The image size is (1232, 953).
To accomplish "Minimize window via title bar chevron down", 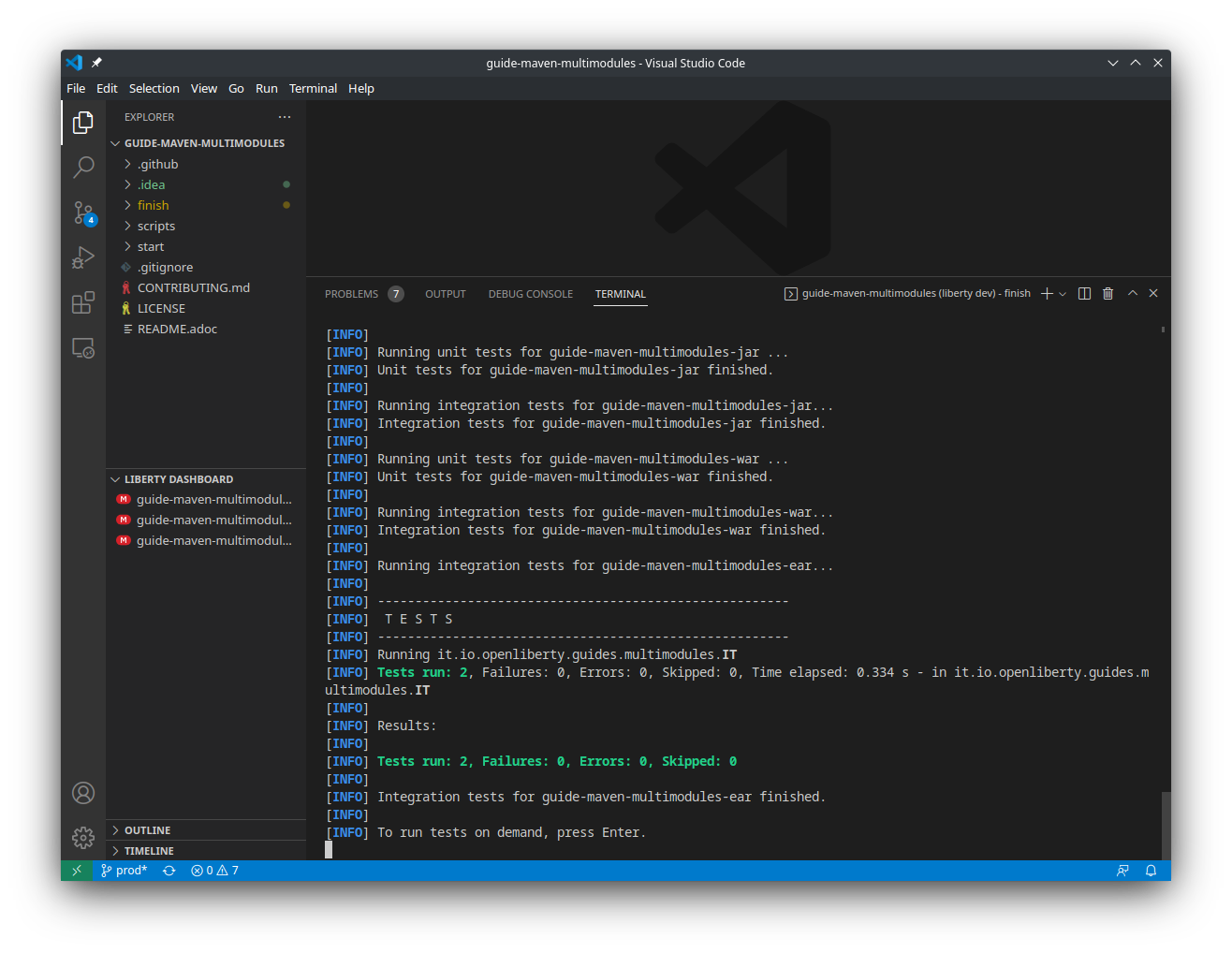I will 1113,63.
